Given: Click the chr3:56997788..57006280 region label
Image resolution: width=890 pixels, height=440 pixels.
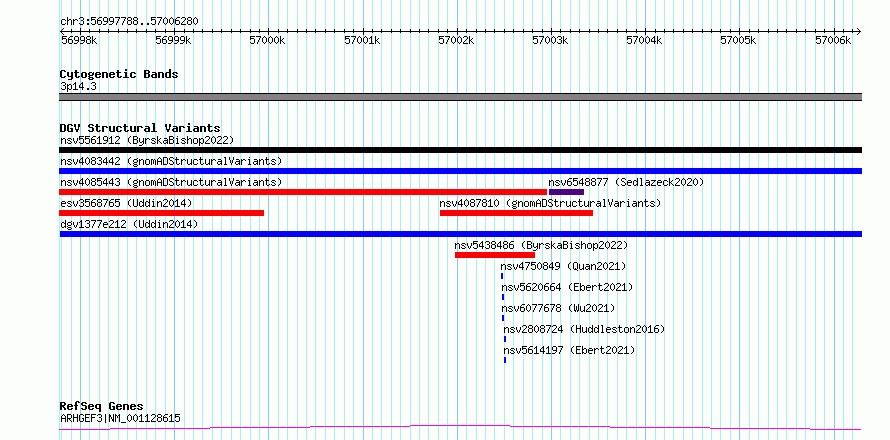Looking at the screenshot, I should click(129, 22).
